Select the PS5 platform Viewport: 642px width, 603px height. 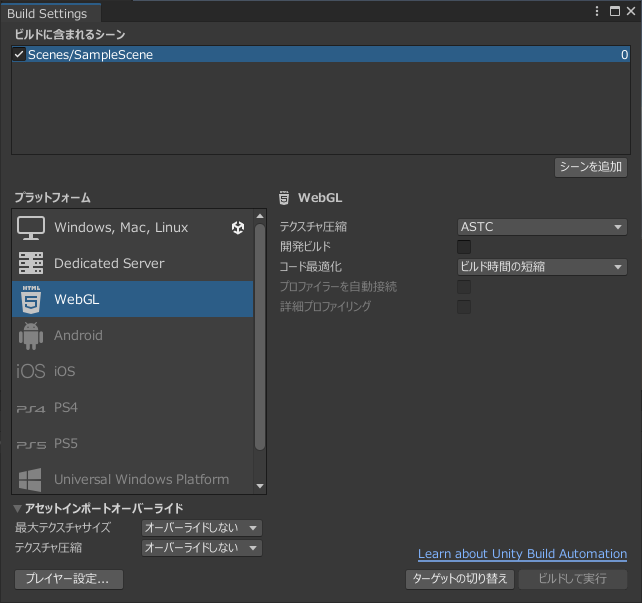[133, 443]
